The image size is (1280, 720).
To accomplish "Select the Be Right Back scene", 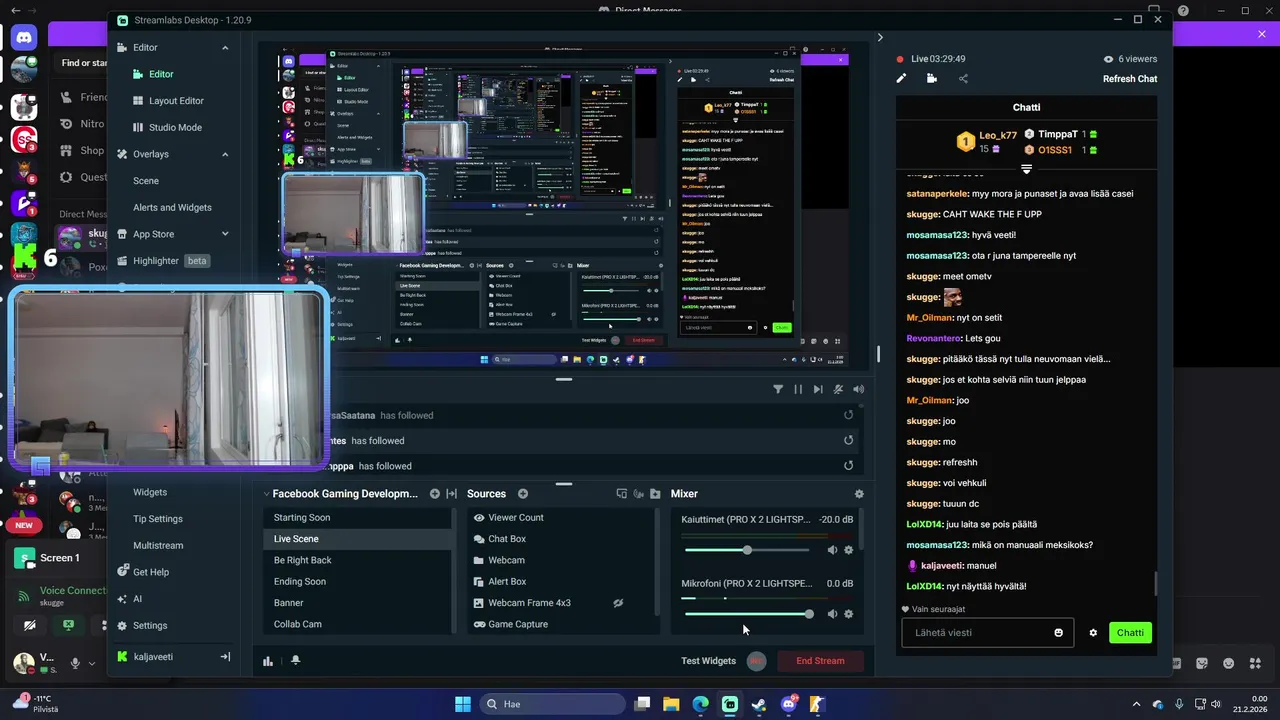I will pyautogui.click(x=358, y=560).
